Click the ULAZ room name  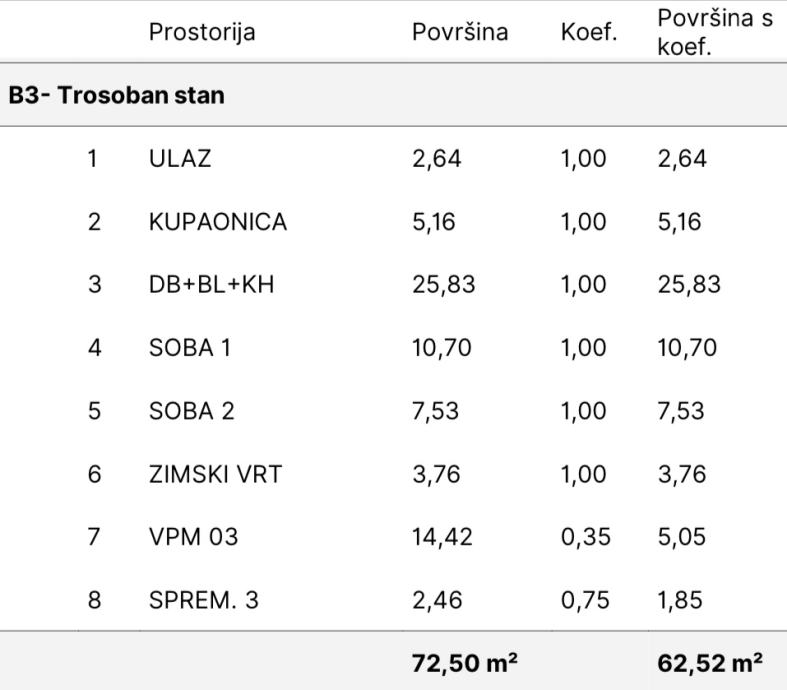[180, 159]
